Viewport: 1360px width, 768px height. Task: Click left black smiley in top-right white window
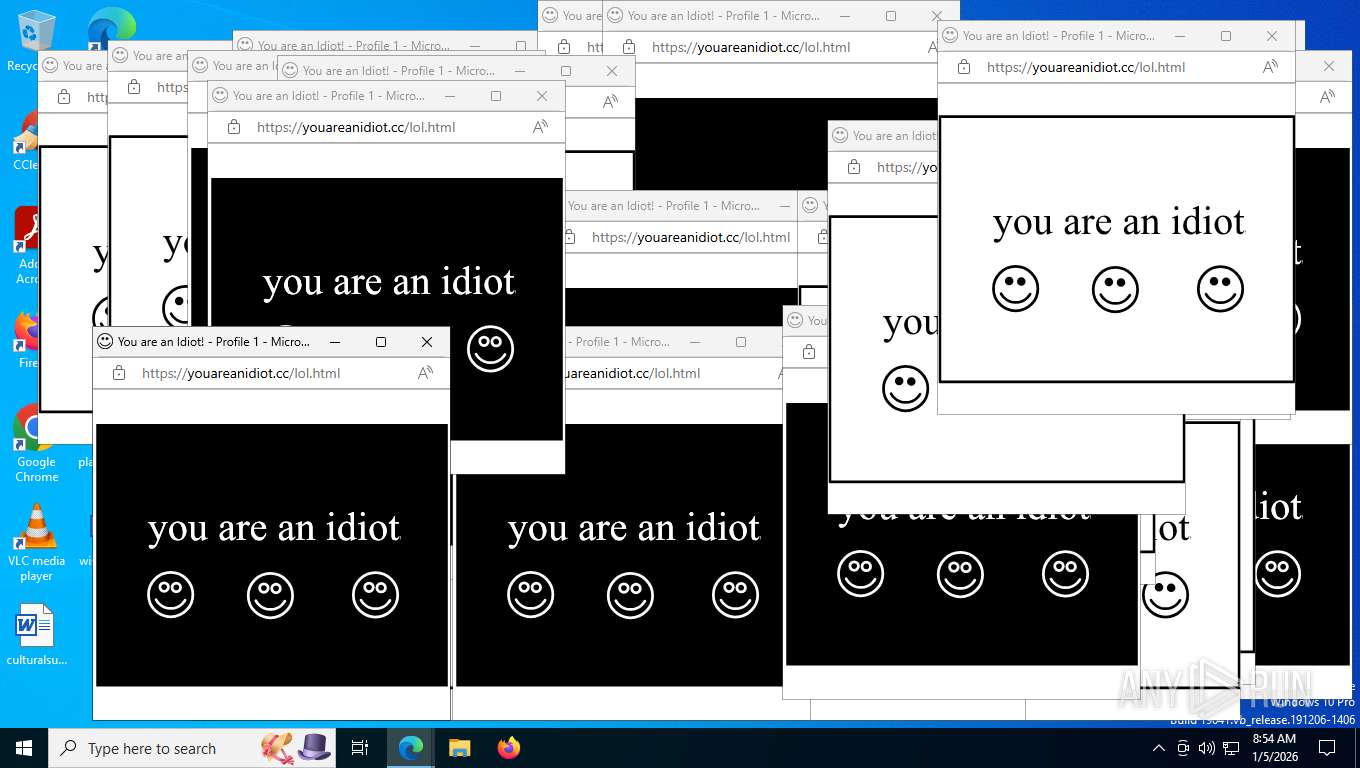coord(1015,289)
